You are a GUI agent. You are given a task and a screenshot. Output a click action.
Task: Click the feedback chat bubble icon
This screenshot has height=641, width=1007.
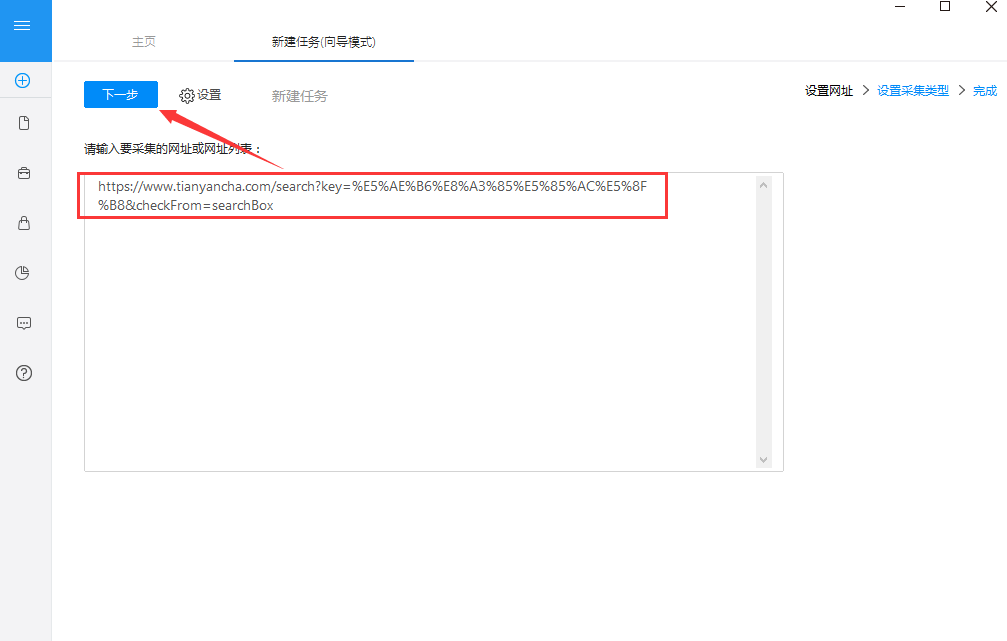23,322
